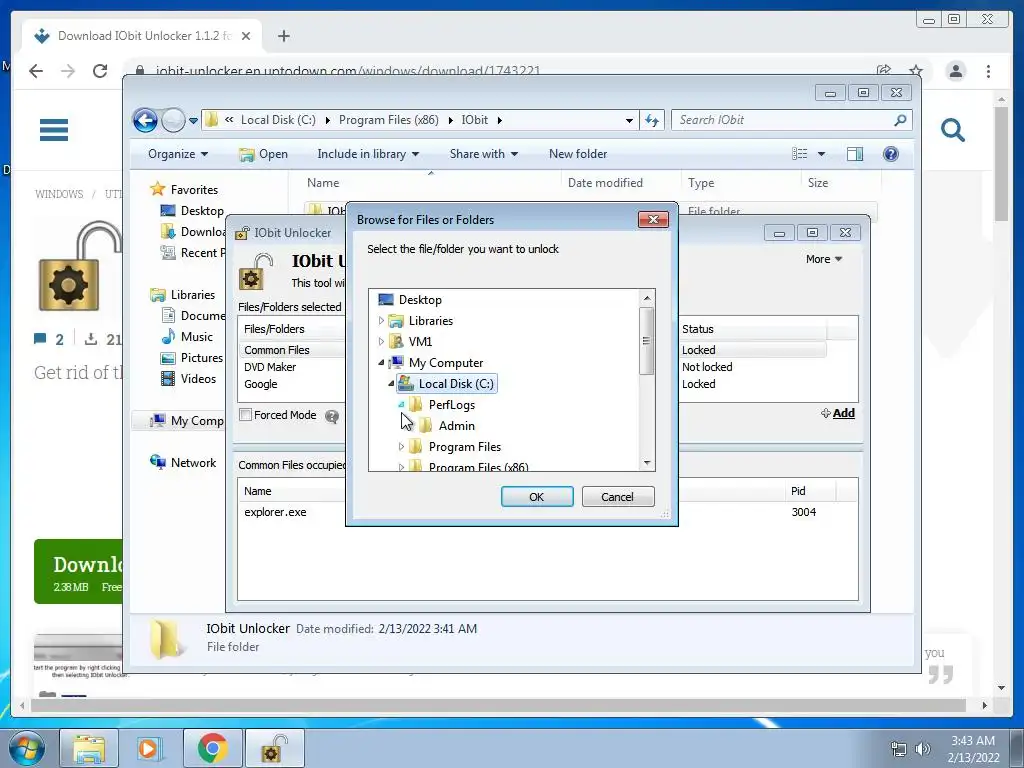The height and width of the screenshot is (768, 1024).
Task: Open the address bar history dropdown
Action: (629, 120)
